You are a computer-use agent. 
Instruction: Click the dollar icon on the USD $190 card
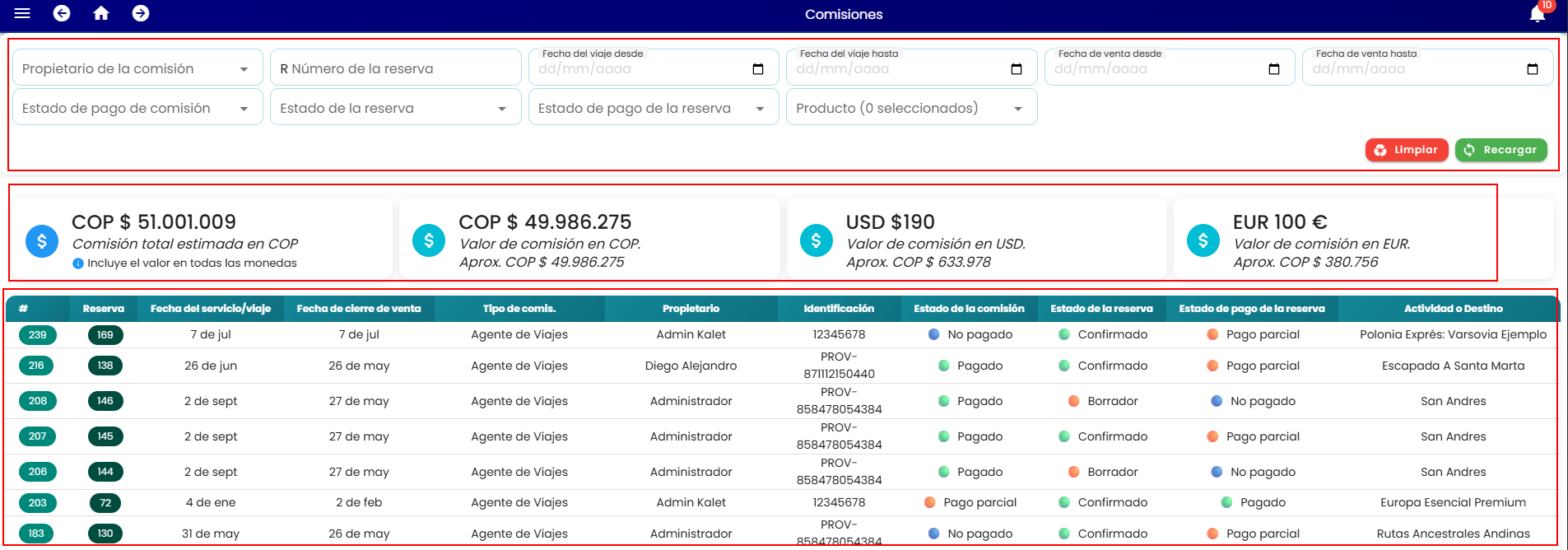pos(817,240)
